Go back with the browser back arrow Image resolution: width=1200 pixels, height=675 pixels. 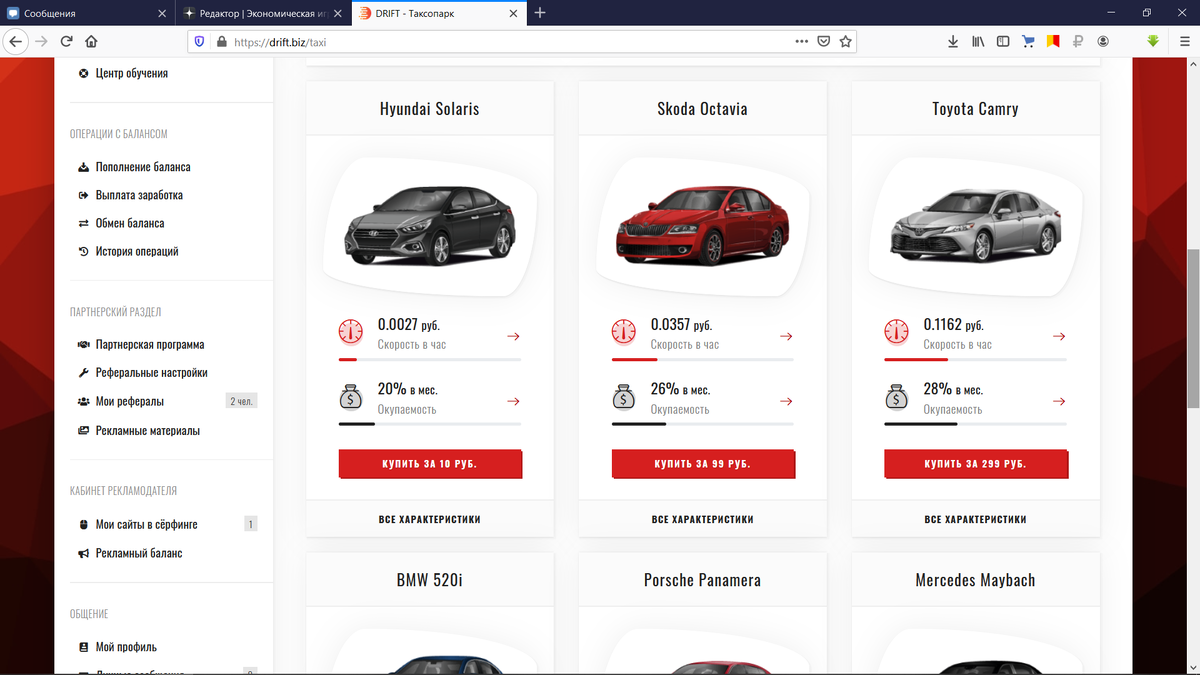tap(15, 42)
